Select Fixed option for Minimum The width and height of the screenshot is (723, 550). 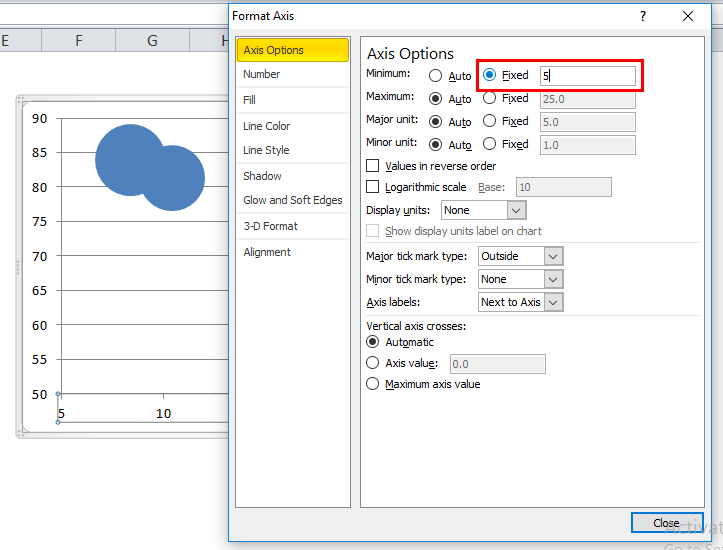pos(489,75)
